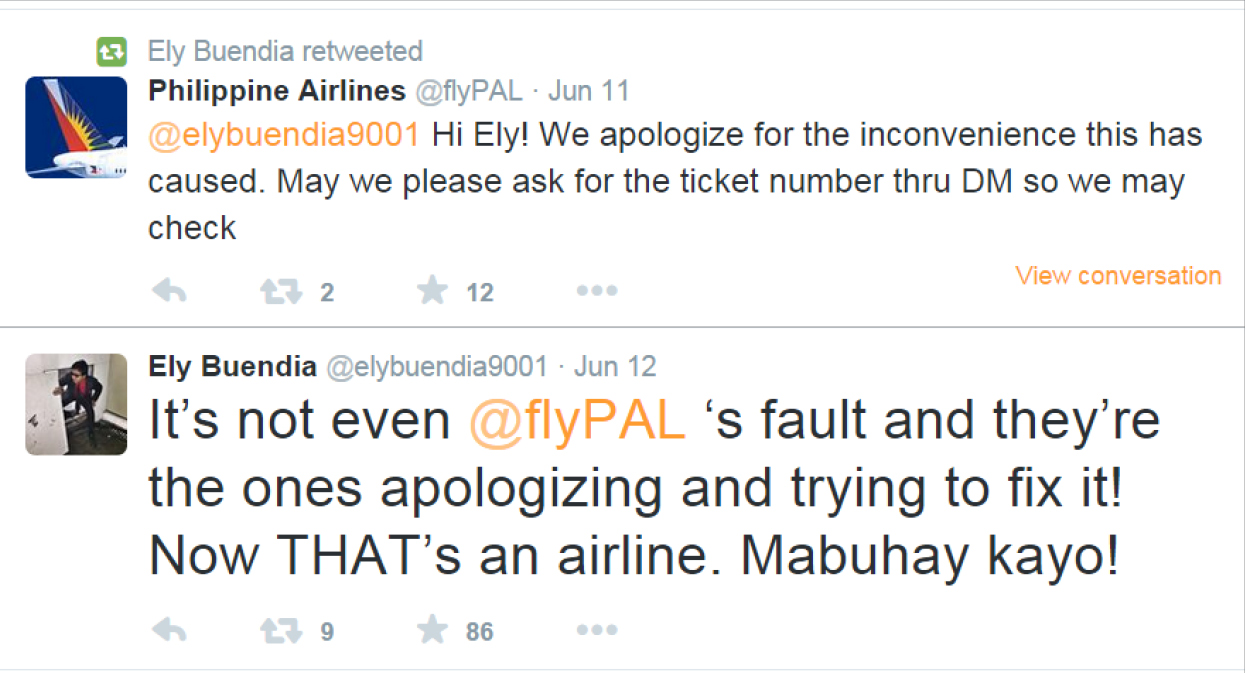Screen dimensions: 1246x673
Task: Click the Philippine Airlines avatar thumbnail
Action: tap(76, 128)
